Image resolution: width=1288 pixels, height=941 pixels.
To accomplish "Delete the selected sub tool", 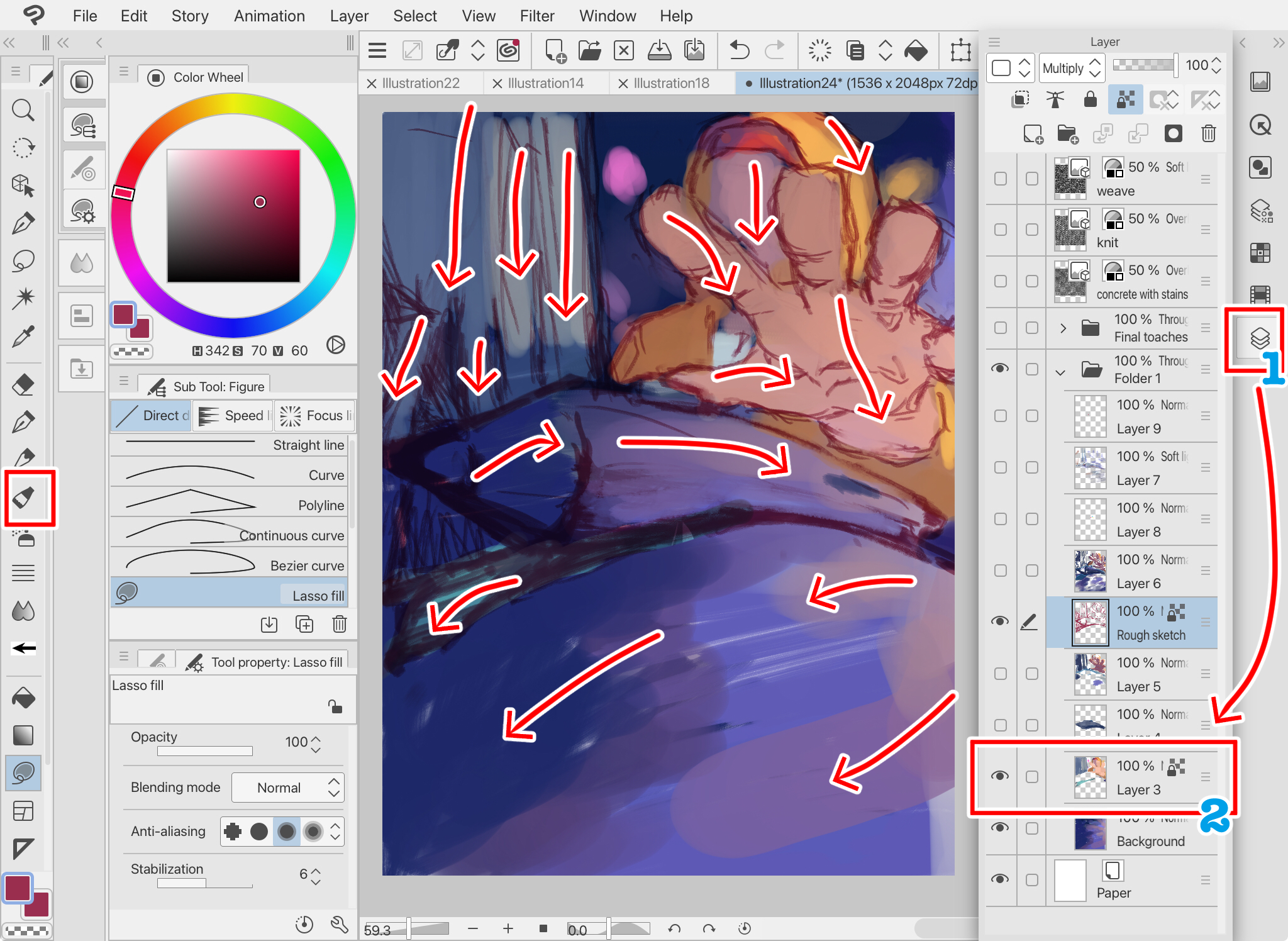I will point(339,624).
